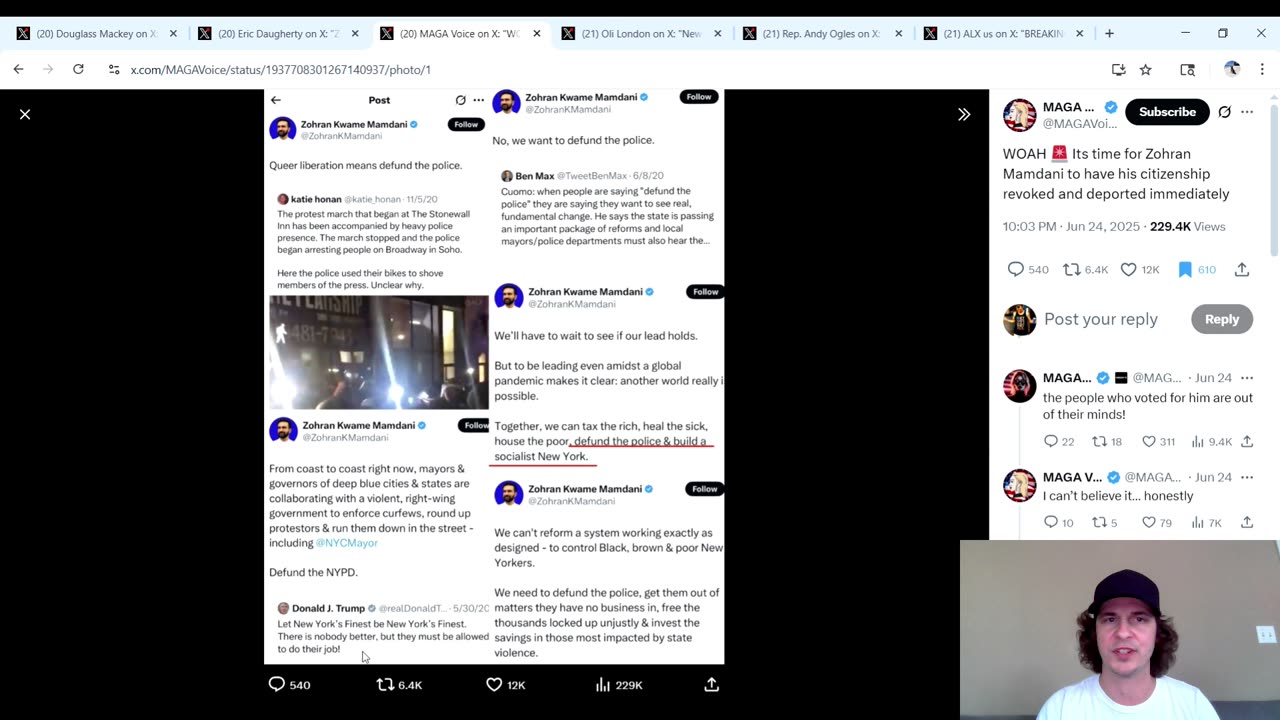Image resolution: width=1280 pixels, height=720 pixels.
Task: Click the x.com address bar URL
Action: tap(280, 70)
